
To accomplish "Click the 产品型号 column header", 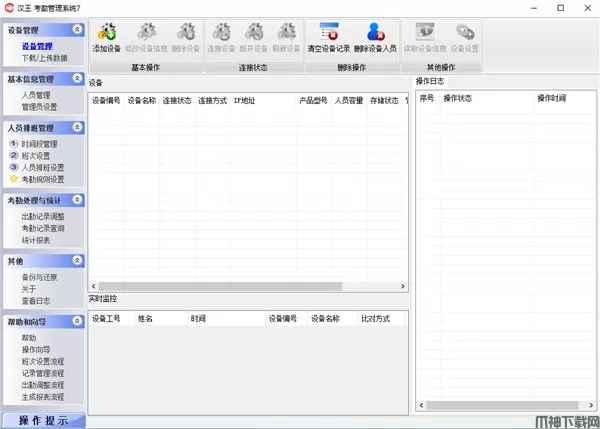I will 313,101.
